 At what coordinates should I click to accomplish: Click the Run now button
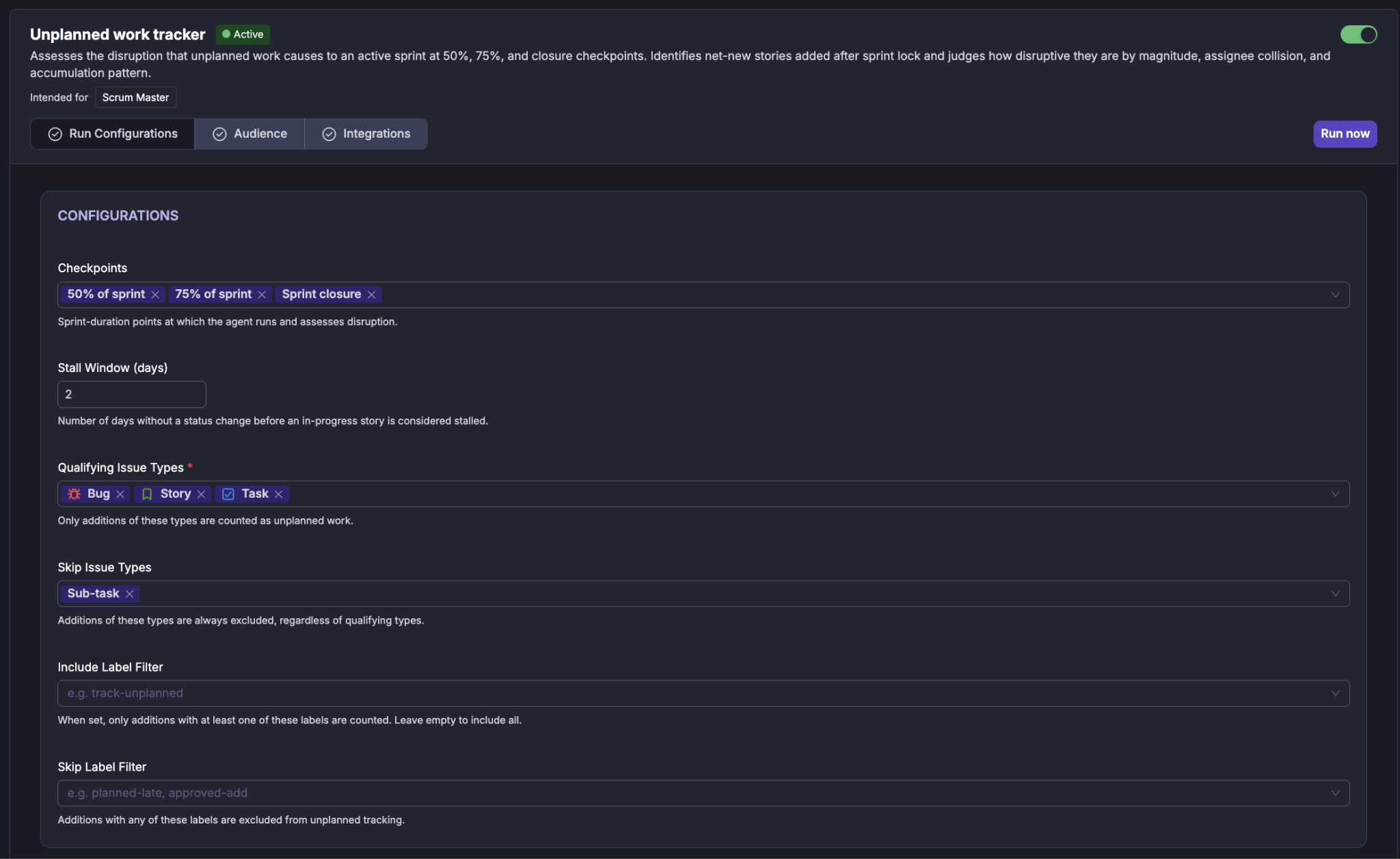pyautogui.click(x=1345, y=133)
